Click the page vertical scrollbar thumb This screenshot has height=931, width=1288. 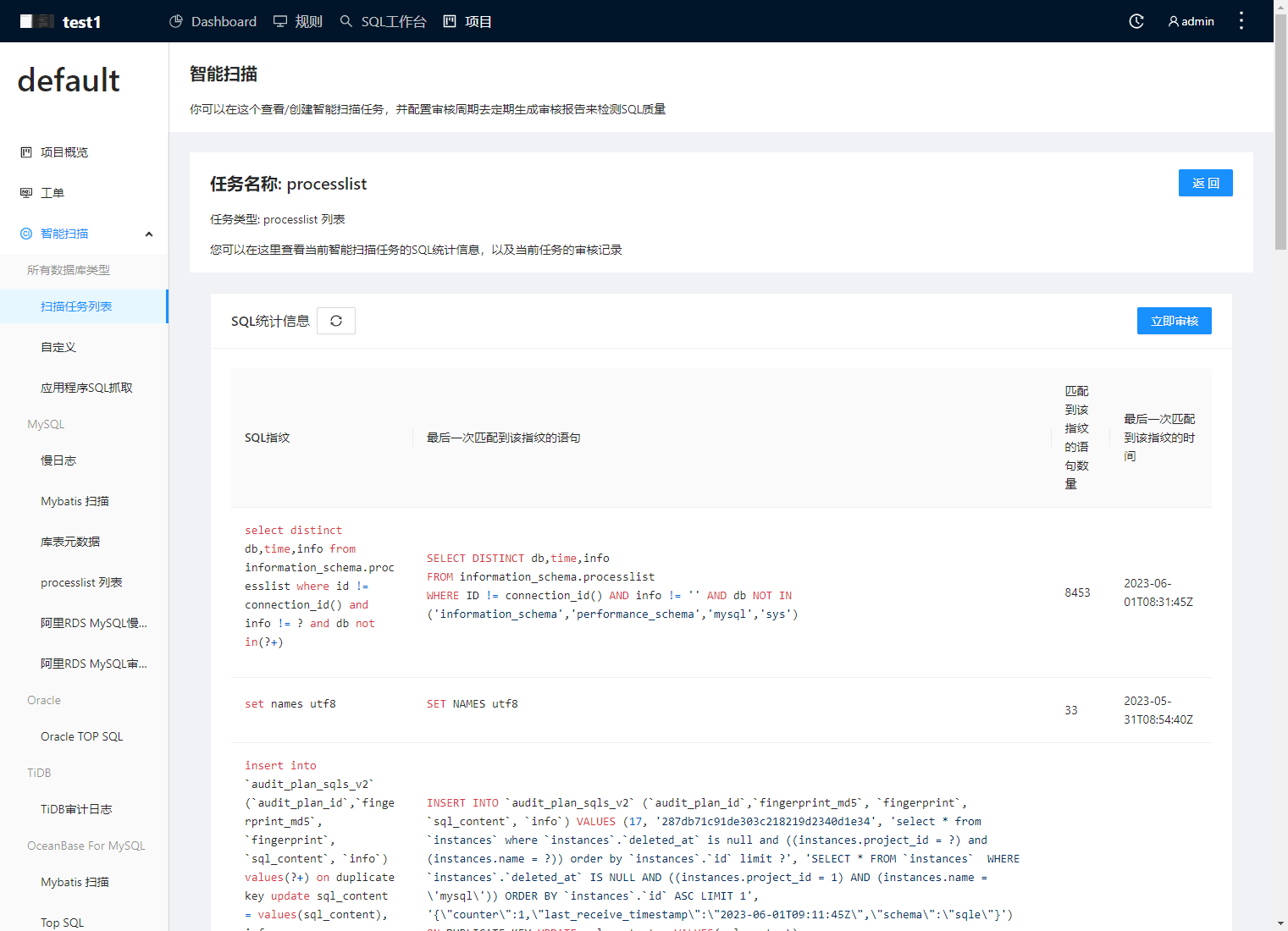tap(1280, 131)
